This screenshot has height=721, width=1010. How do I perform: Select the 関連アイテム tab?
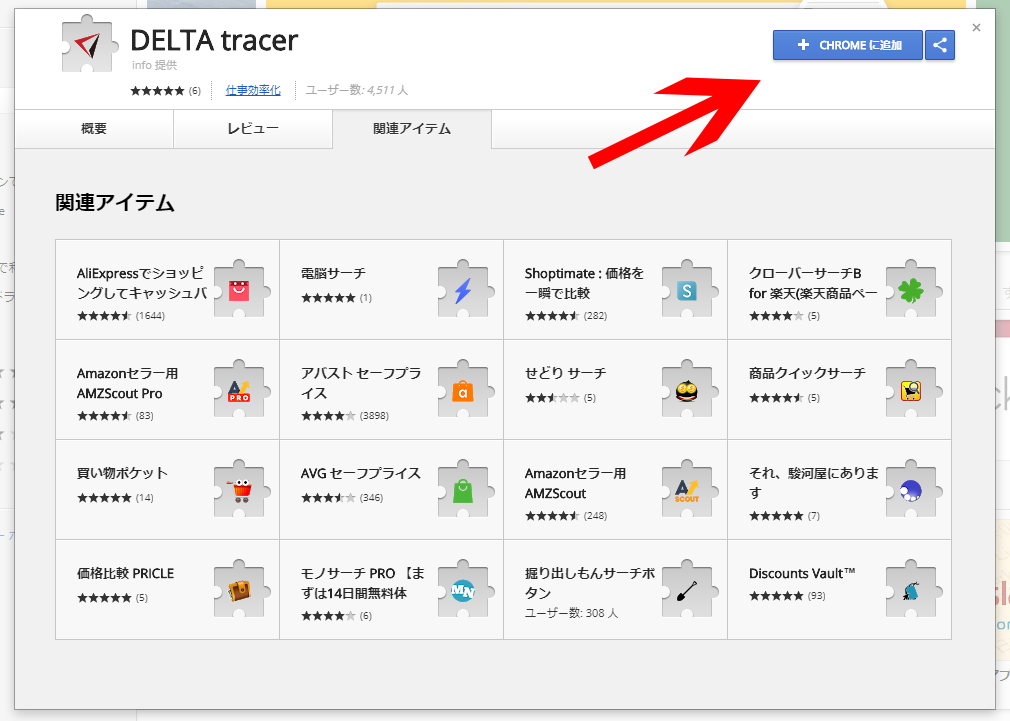pyautogui.click(x=412, y=129)
